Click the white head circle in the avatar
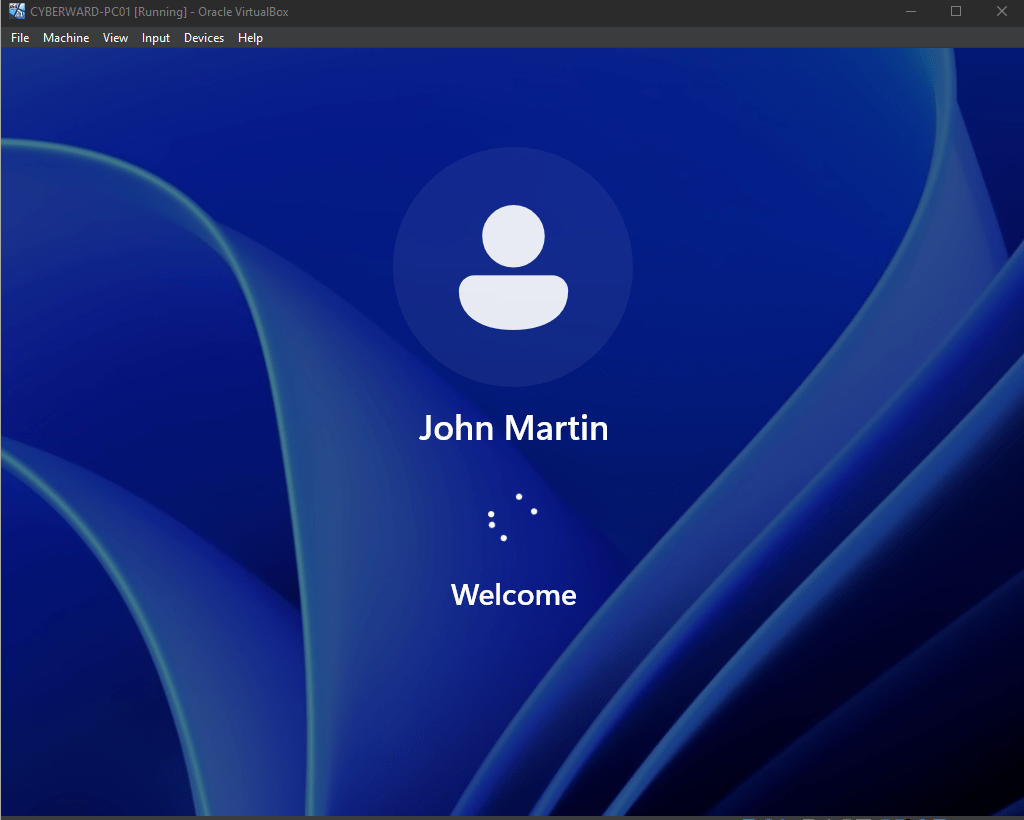This screenshot has width=1024, height=820. point(513,236)
